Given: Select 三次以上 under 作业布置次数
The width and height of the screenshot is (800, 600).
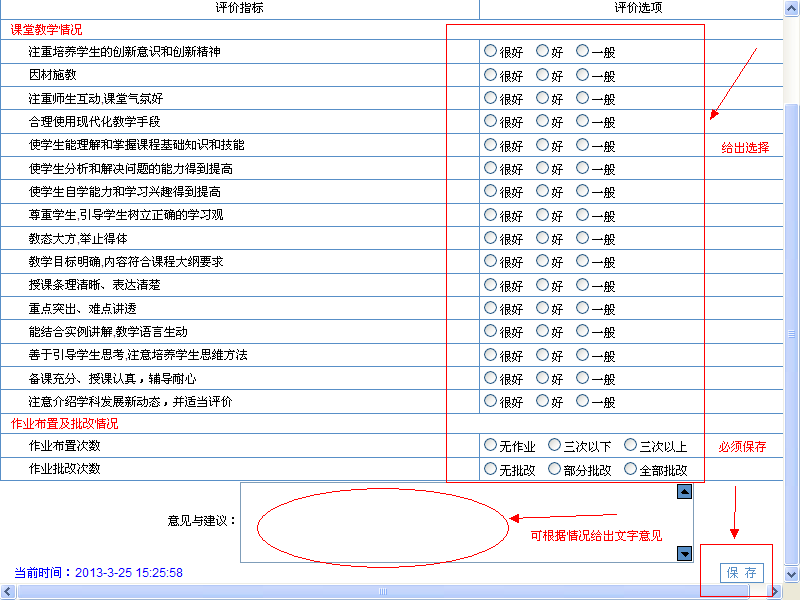Looking at the screenshot, I should (631, 445).
